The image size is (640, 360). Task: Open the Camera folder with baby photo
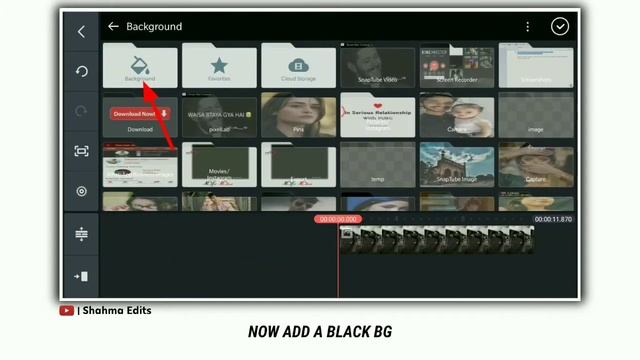(457, 115)
